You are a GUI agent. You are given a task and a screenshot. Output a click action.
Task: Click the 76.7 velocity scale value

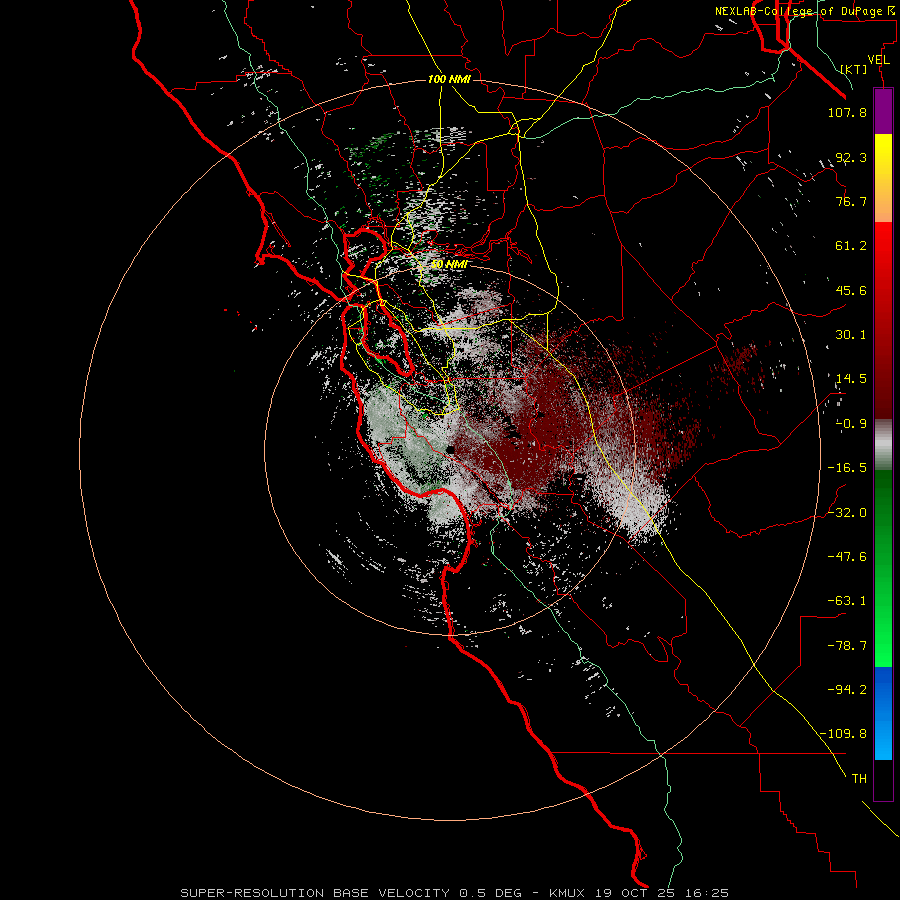click(851, 201)
